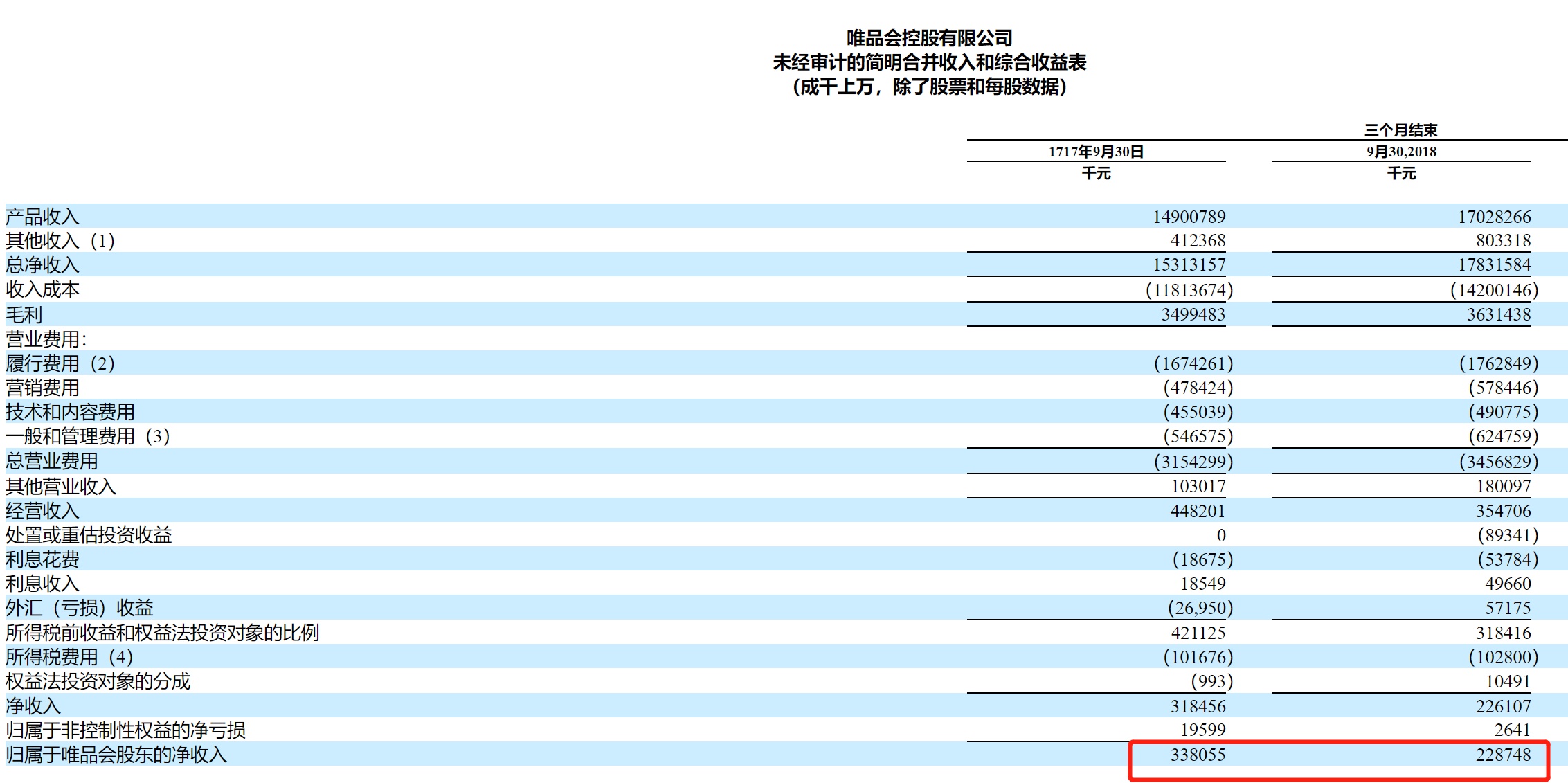Click the 履行费用 (2) row label
1568x783 pixels.
click(60, 363)
